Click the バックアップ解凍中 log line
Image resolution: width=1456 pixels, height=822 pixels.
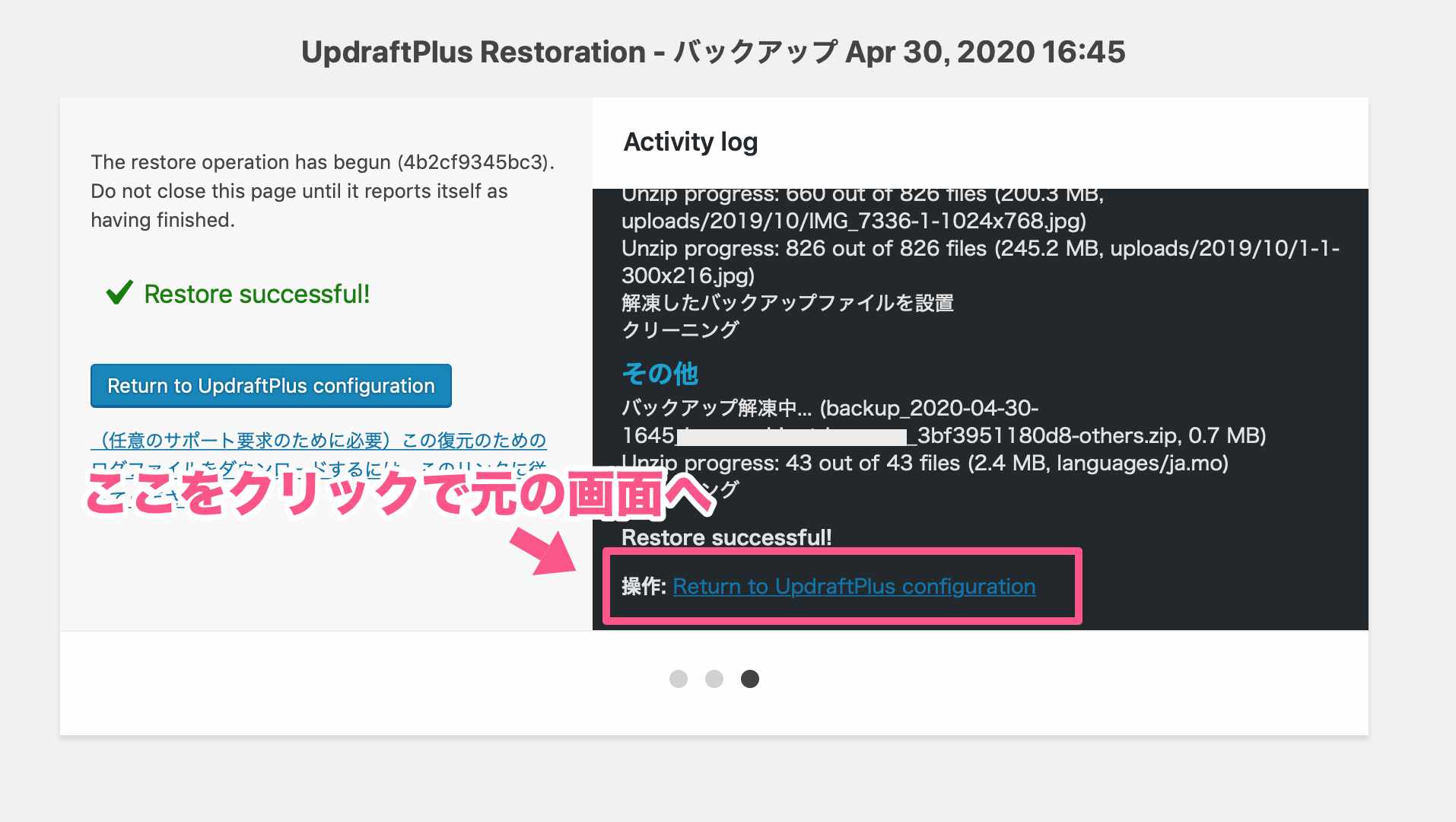tap(944, 422)
